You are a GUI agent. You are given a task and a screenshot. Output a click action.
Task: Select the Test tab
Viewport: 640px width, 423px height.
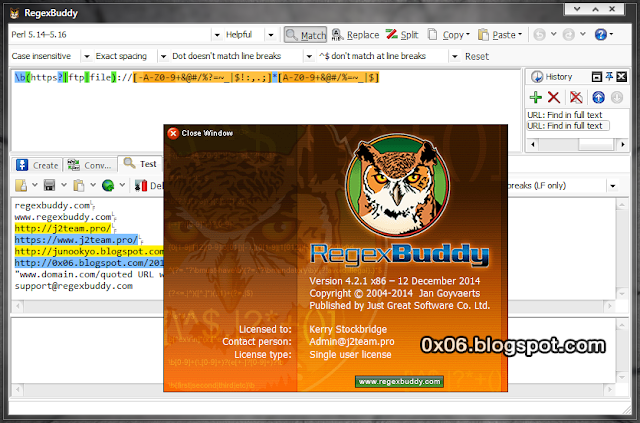point(140,164)
